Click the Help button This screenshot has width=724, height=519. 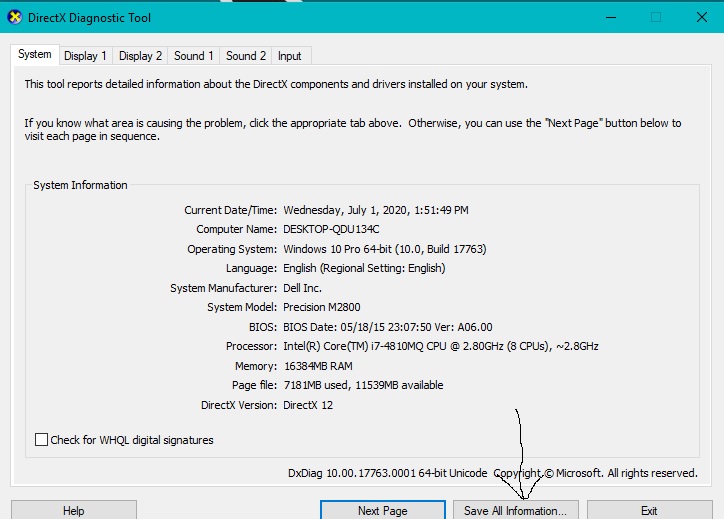[74, 510]
